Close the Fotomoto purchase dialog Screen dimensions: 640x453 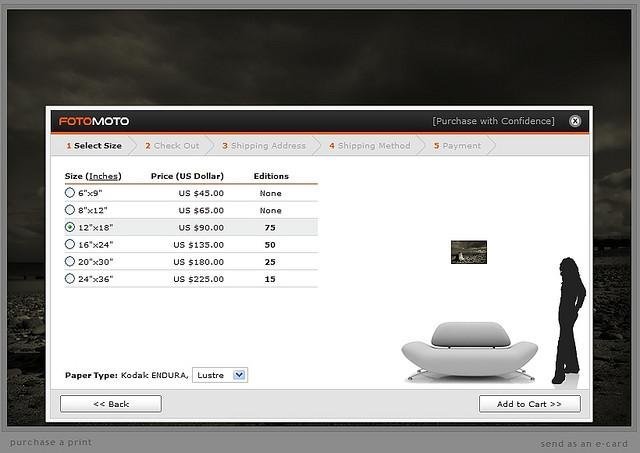(575, 121)
